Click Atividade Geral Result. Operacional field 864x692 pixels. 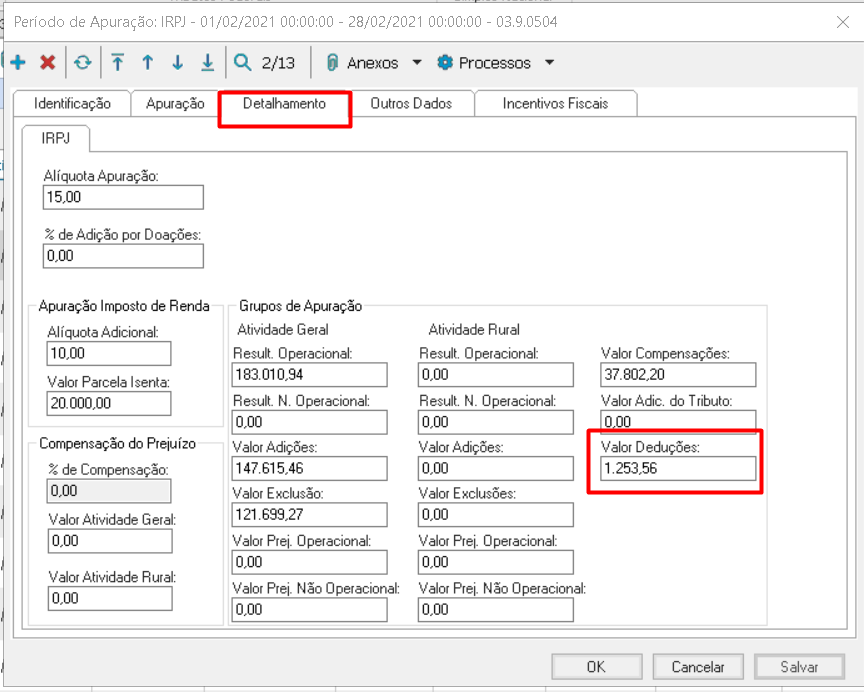310,375
